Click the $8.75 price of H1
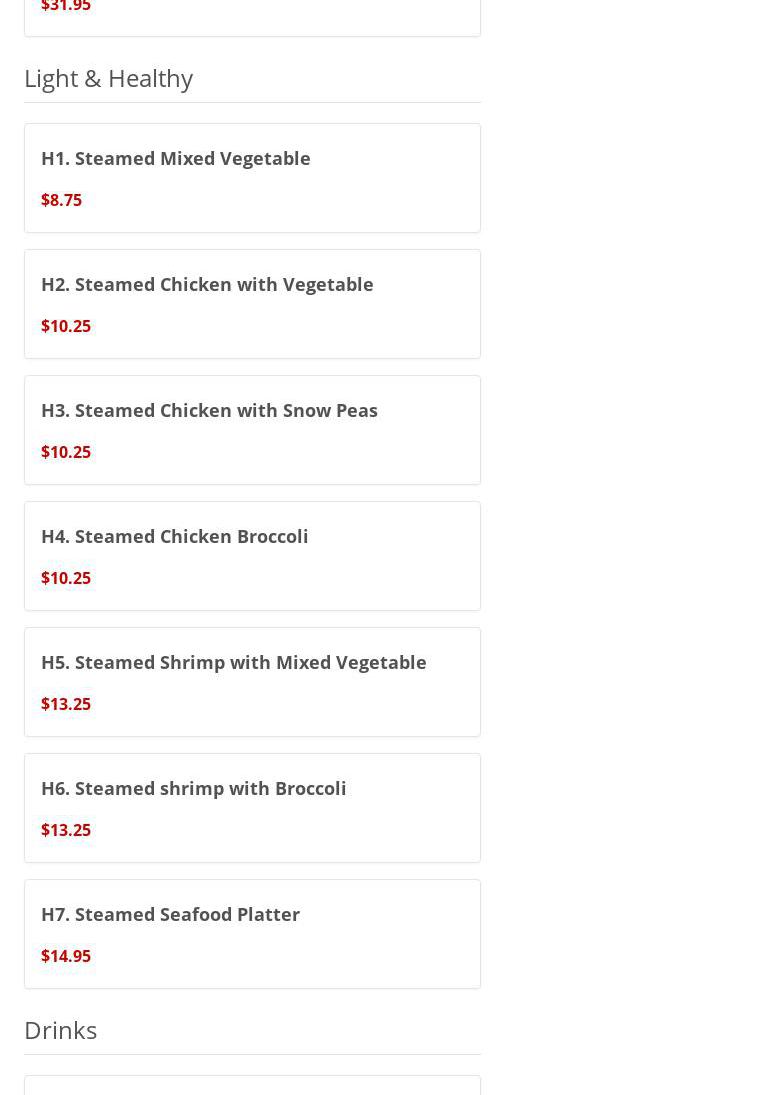The height and width of the screenshot is (1095, 770). click(62, 200)
